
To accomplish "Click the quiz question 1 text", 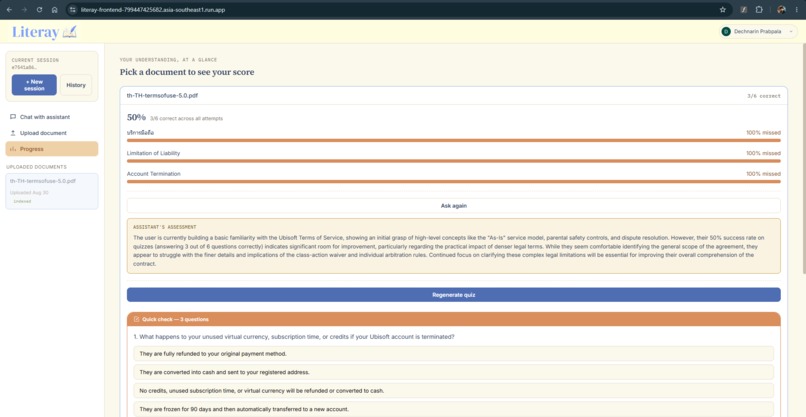I will point(294,337).
